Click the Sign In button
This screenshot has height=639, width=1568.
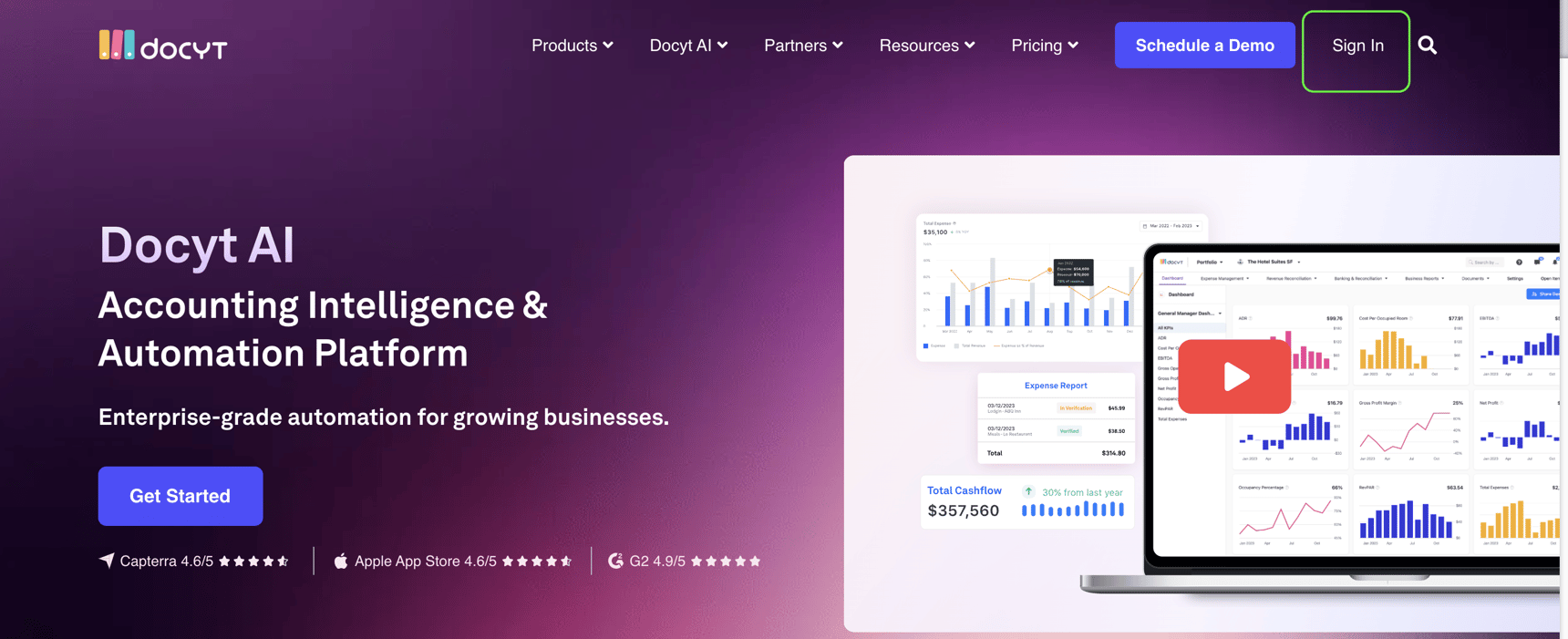1357,46
